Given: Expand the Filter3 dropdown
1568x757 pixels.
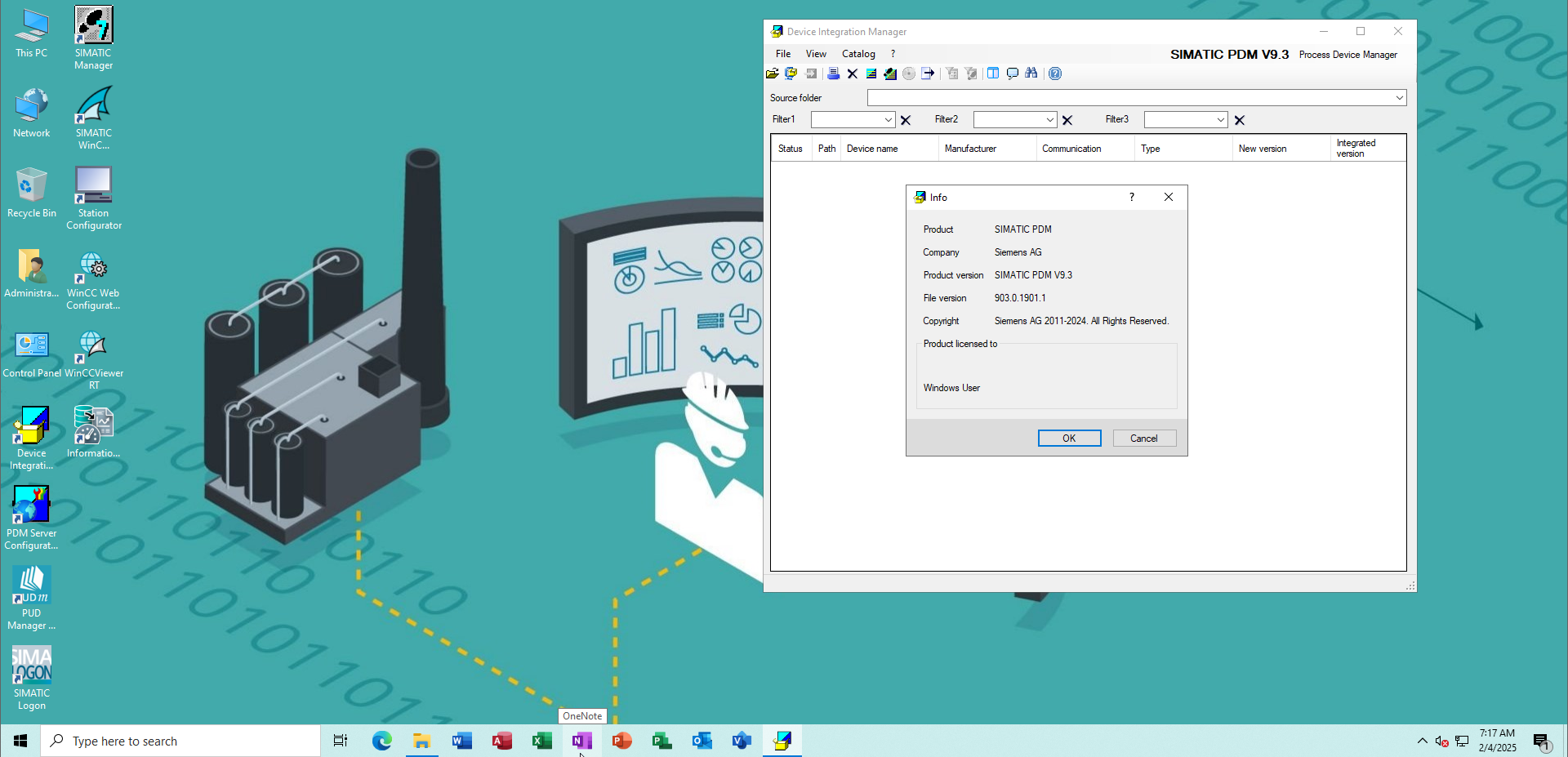Looking at the screenshot, I should [x=1221, y=120].
